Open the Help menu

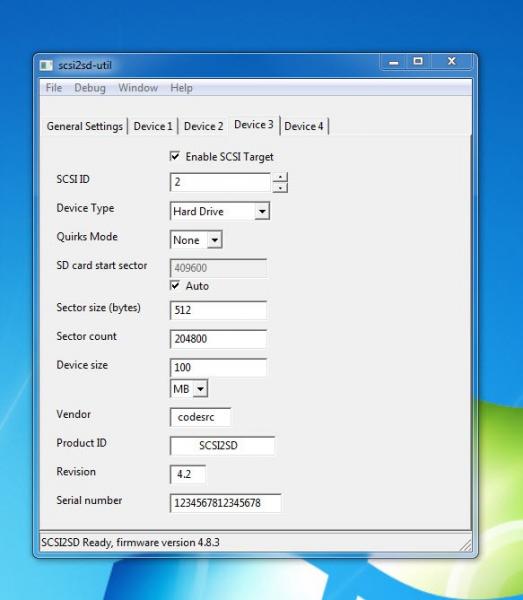coord(181,88)
